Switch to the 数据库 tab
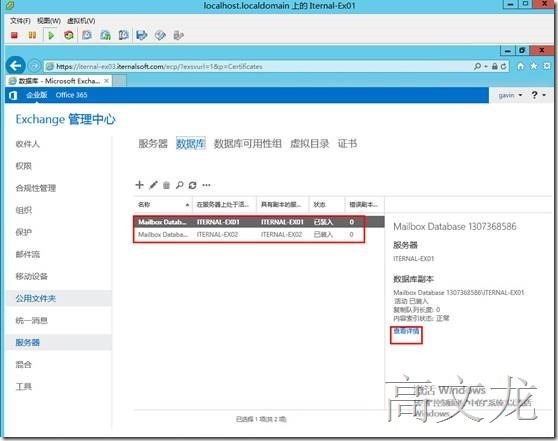Viewport: 558px width, 441px height. coord(191,144)
